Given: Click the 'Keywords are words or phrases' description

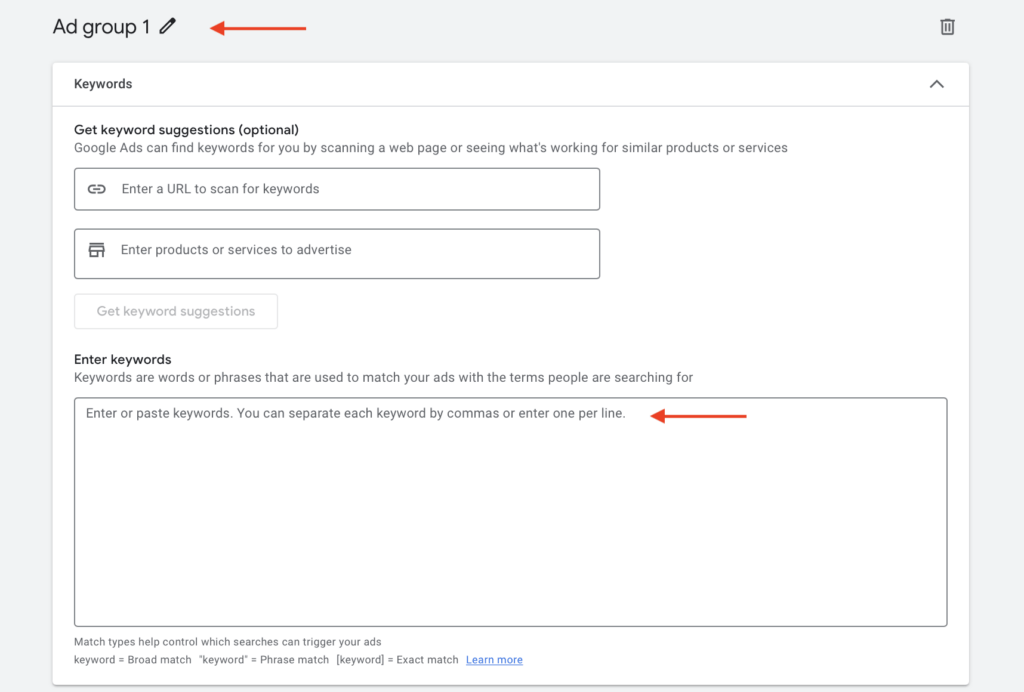Looking at the screenshot, I should pos(383,377).
